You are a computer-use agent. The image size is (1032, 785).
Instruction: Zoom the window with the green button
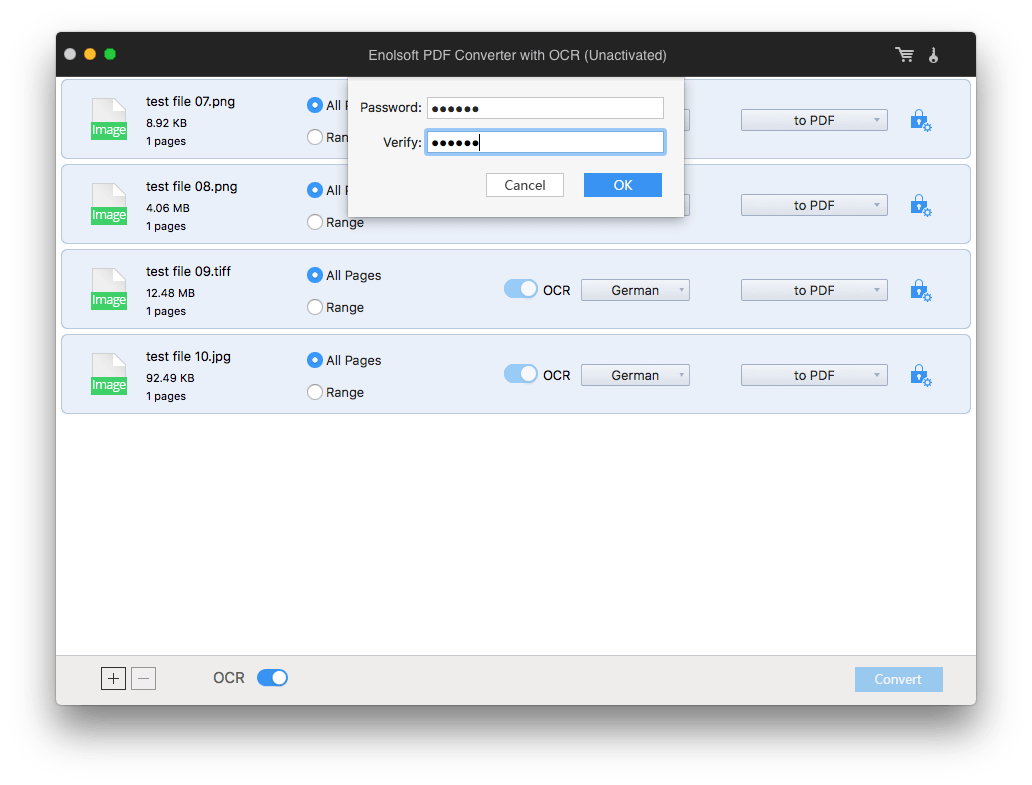coord(110,54)
